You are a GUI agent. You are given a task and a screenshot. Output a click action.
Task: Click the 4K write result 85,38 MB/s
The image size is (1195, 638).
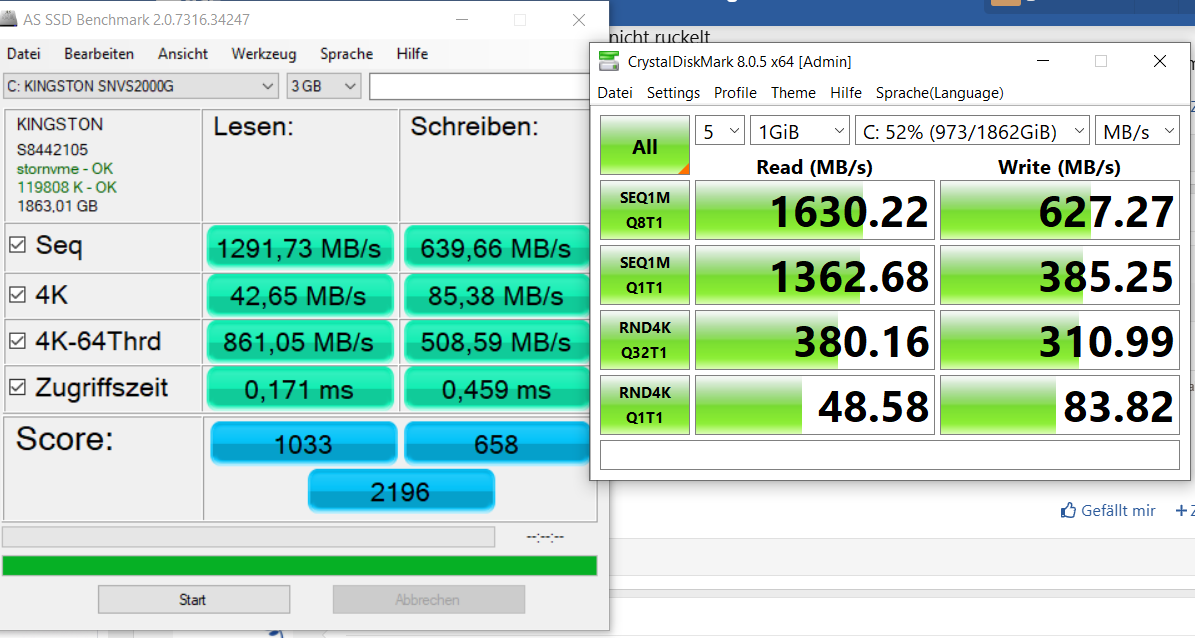click(x=496, y=295)
